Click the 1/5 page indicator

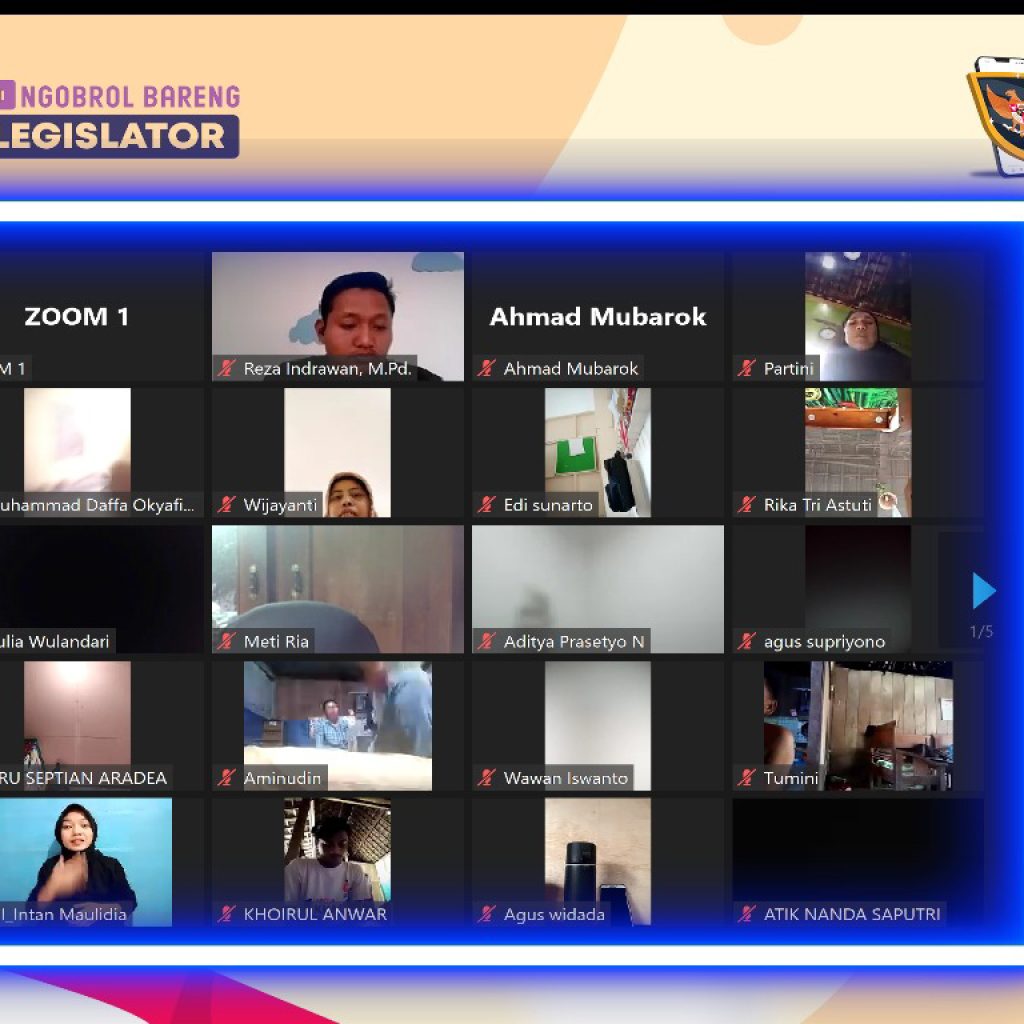981,632
